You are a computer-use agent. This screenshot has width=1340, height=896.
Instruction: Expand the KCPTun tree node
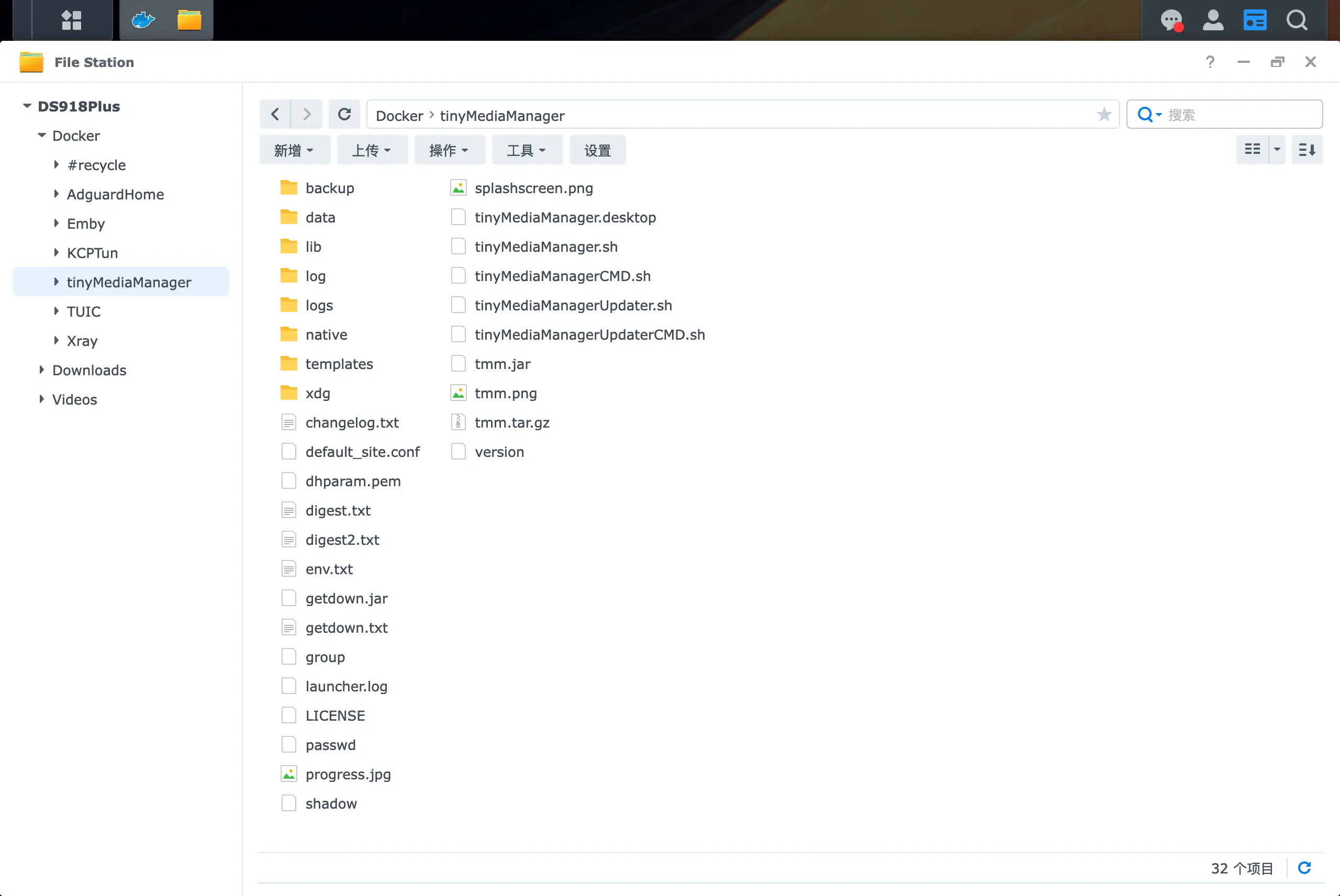(x=56, y=253)
